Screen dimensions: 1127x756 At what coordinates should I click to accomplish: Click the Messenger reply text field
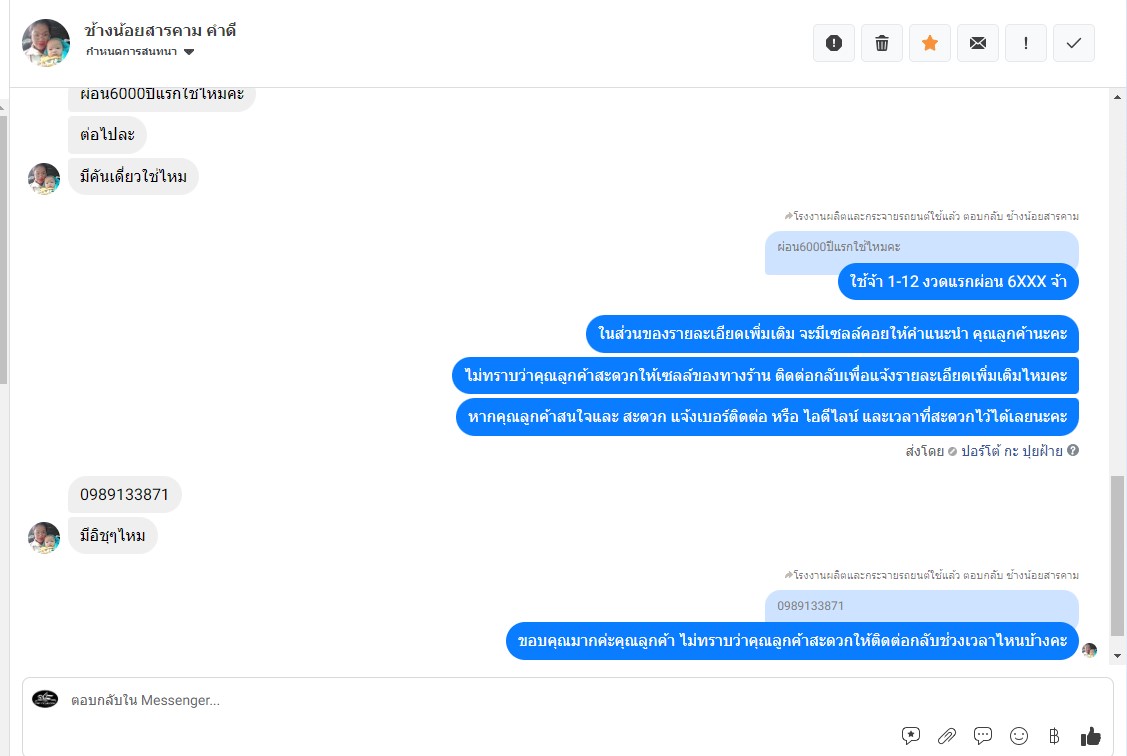(568, 700)
